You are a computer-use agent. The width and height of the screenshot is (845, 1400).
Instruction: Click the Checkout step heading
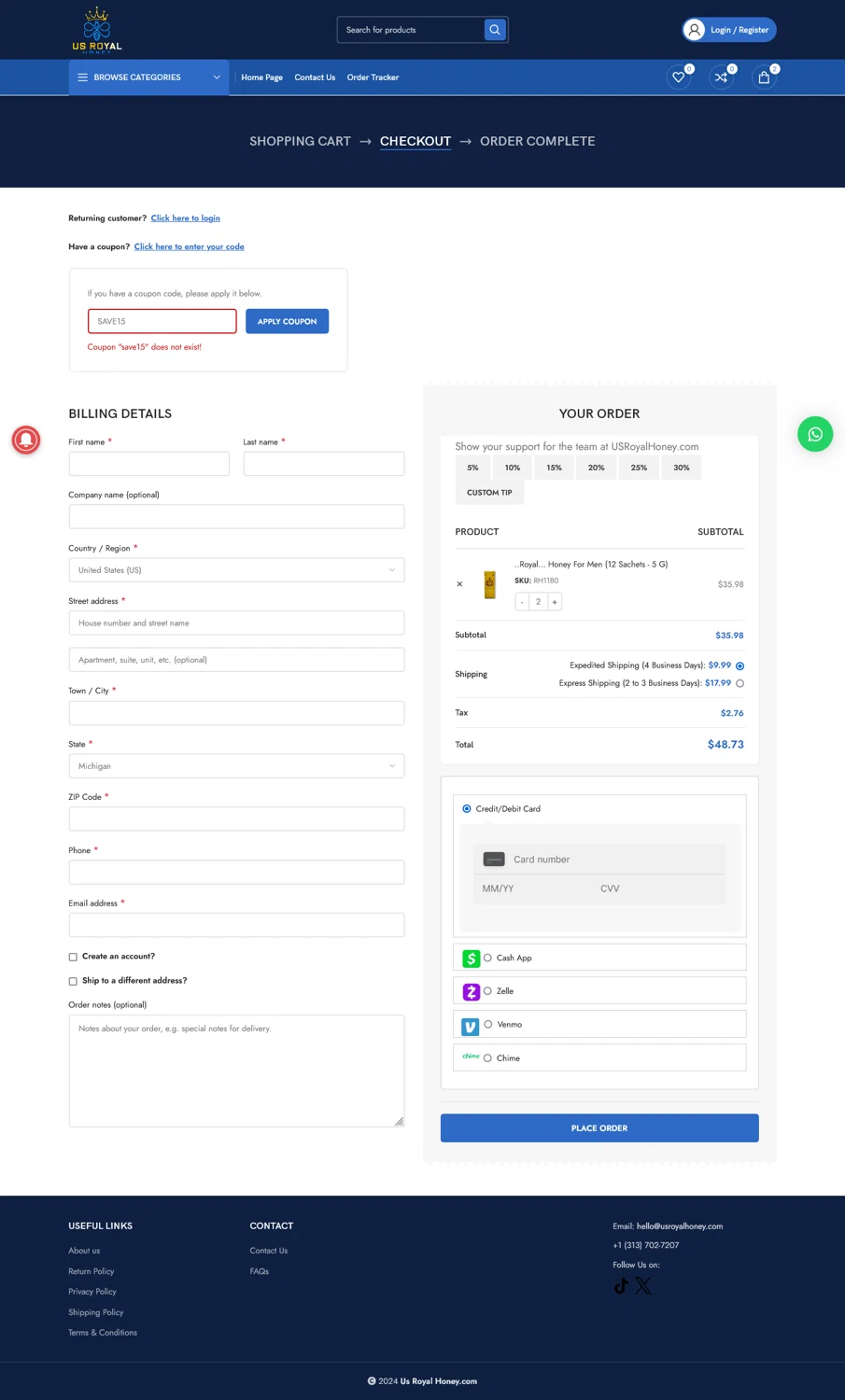(415, 141)
